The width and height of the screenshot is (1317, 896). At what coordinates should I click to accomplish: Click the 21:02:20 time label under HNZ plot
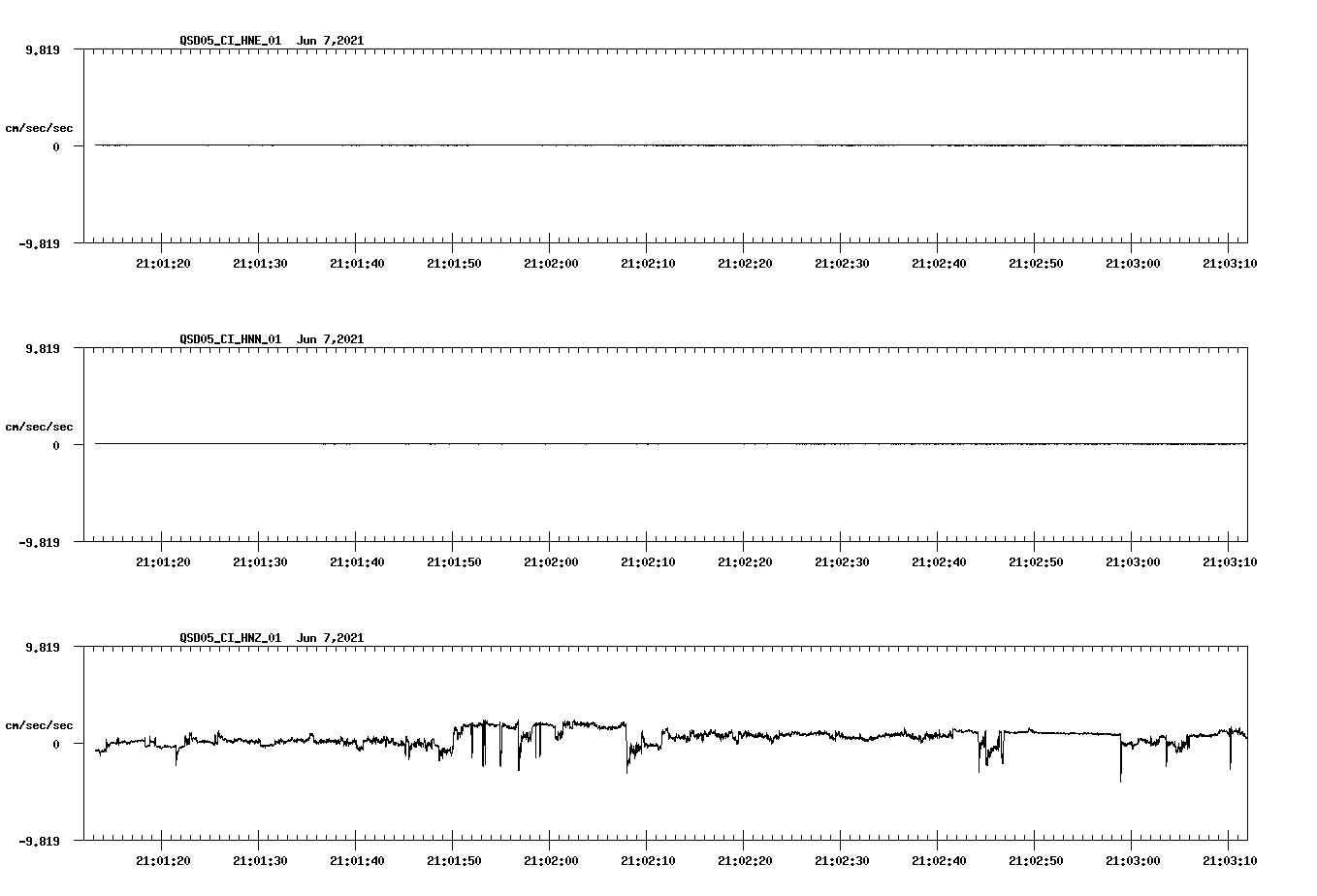click(745, 861)
